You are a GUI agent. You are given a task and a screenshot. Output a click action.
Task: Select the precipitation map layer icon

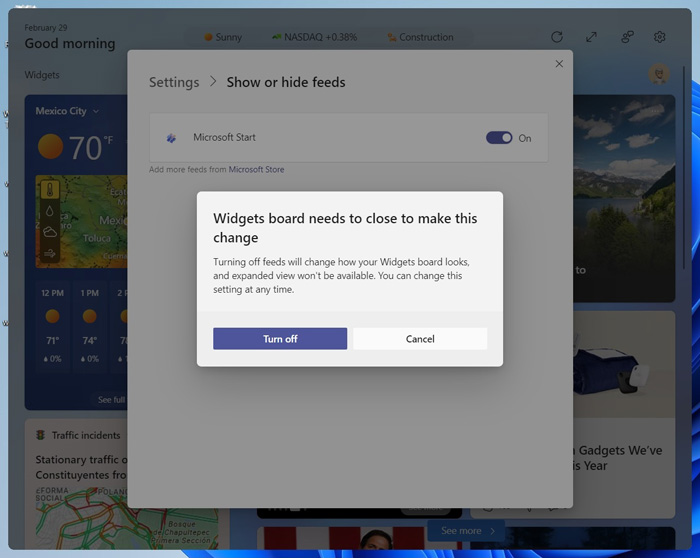[x=50, y=211]
